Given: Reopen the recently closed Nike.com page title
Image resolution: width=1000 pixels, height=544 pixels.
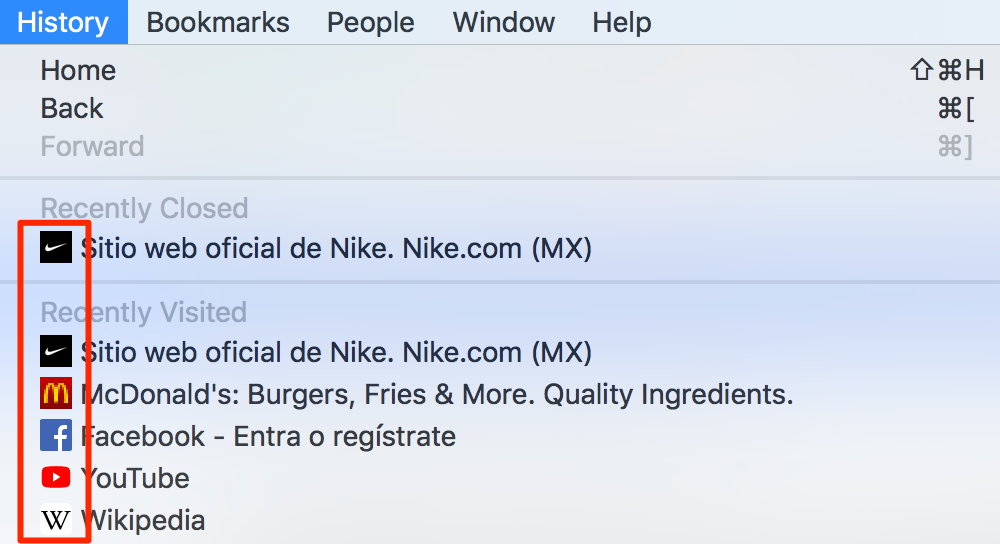Looking at the screenshot, I should [336, 247].
